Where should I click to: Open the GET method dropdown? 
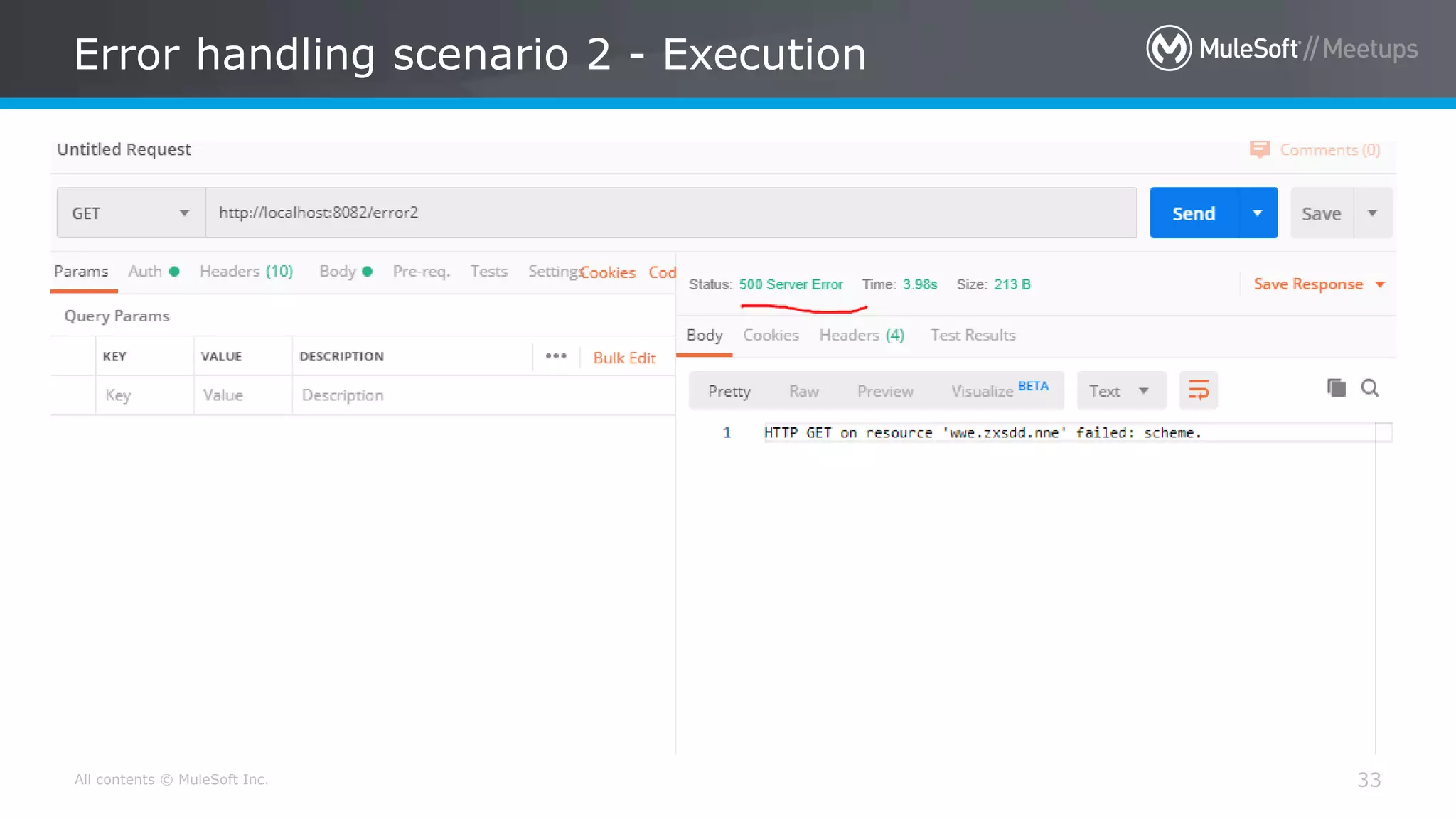coord(132,213)
